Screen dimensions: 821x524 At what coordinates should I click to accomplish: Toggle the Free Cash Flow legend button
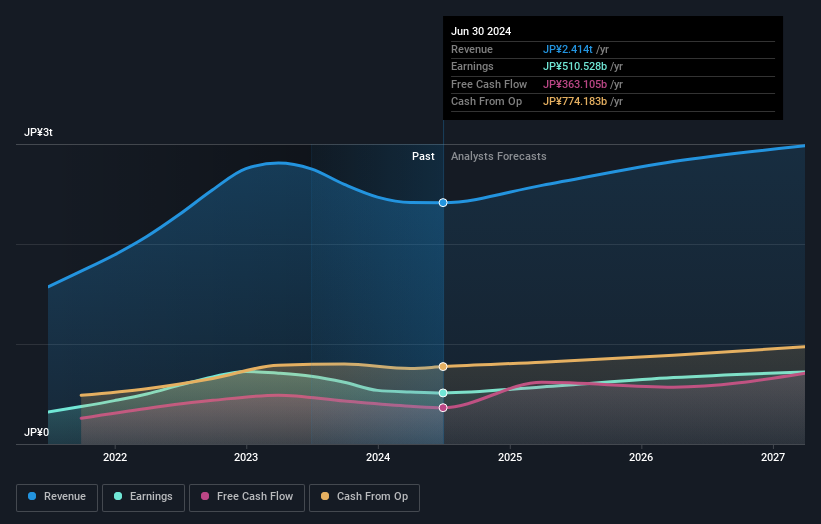click(x=247, y=497)
